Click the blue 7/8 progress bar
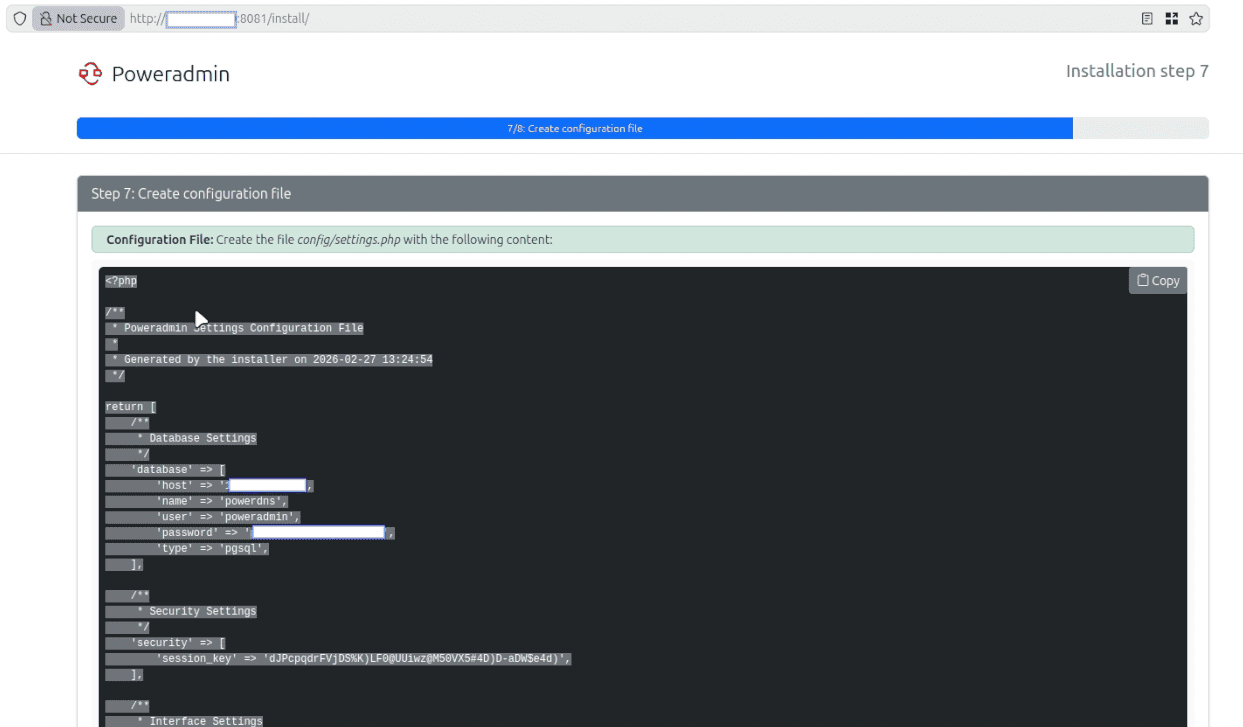 pyautogui.click(x=574, y=128)
